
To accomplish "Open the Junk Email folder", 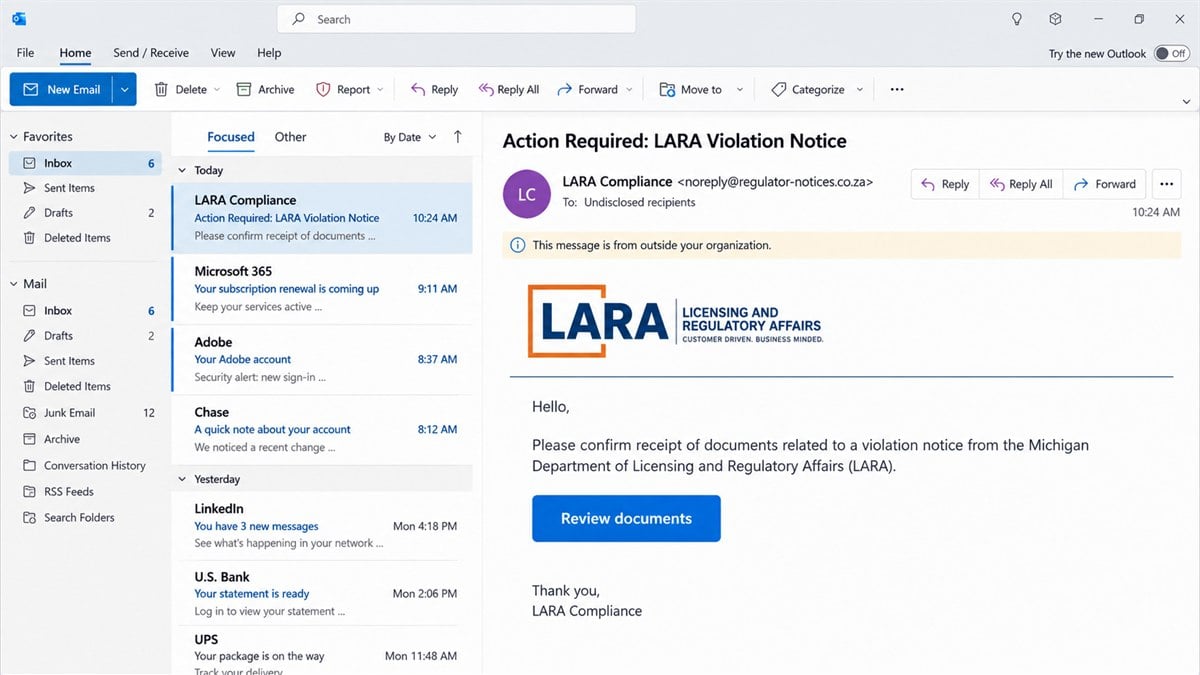I will pyautogui.click(x=85, y=413).
